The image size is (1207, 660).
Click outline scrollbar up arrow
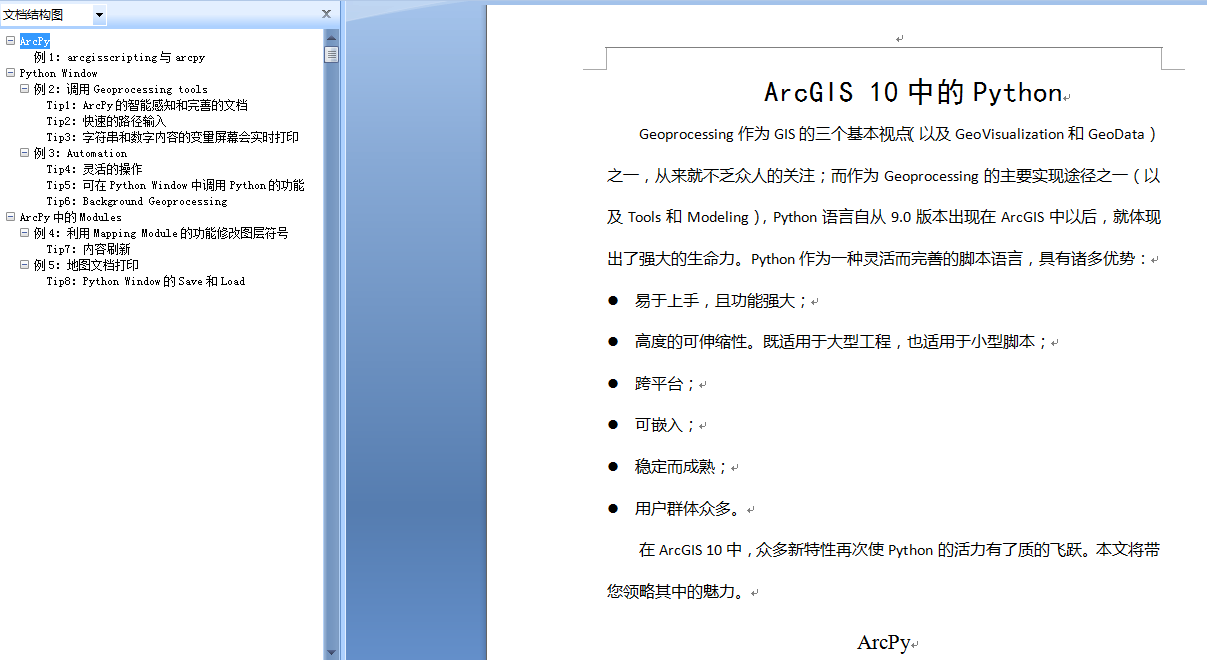[331, 36]
